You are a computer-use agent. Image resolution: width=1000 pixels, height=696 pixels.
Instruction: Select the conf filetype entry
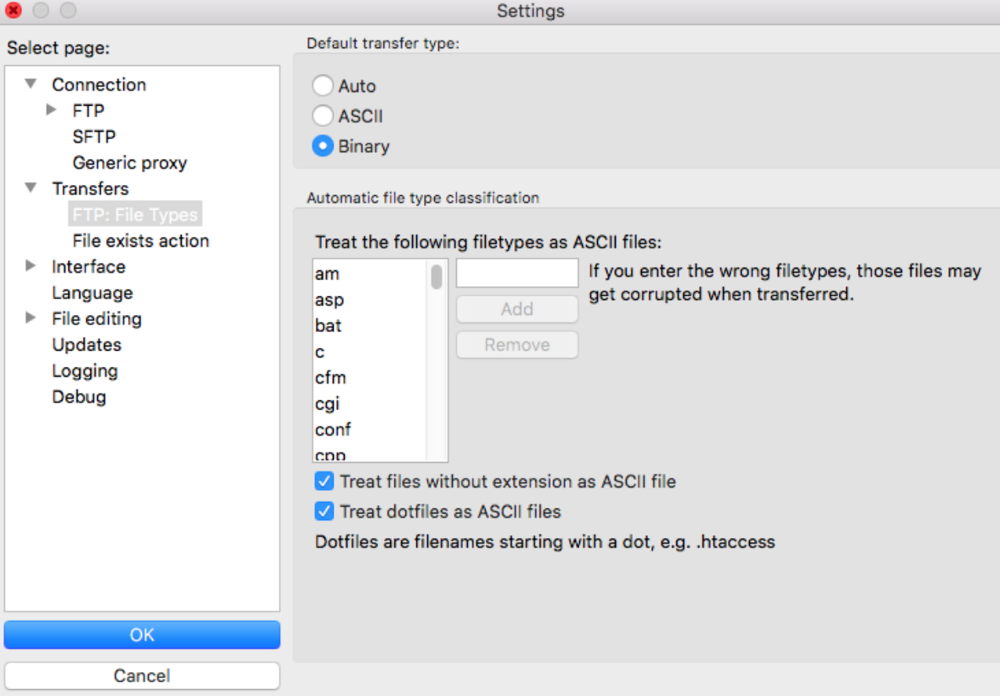pos(333,430)
